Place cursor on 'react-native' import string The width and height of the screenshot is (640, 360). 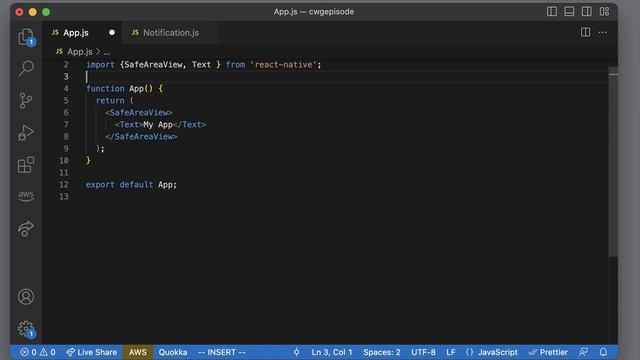pyautogui.click(x=285, y=64)
